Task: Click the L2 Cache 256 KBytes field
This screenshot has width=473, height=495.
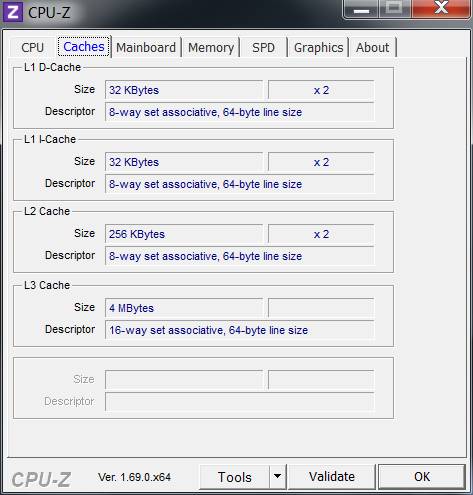Action: pyautogui.click(x=184, y=234)
